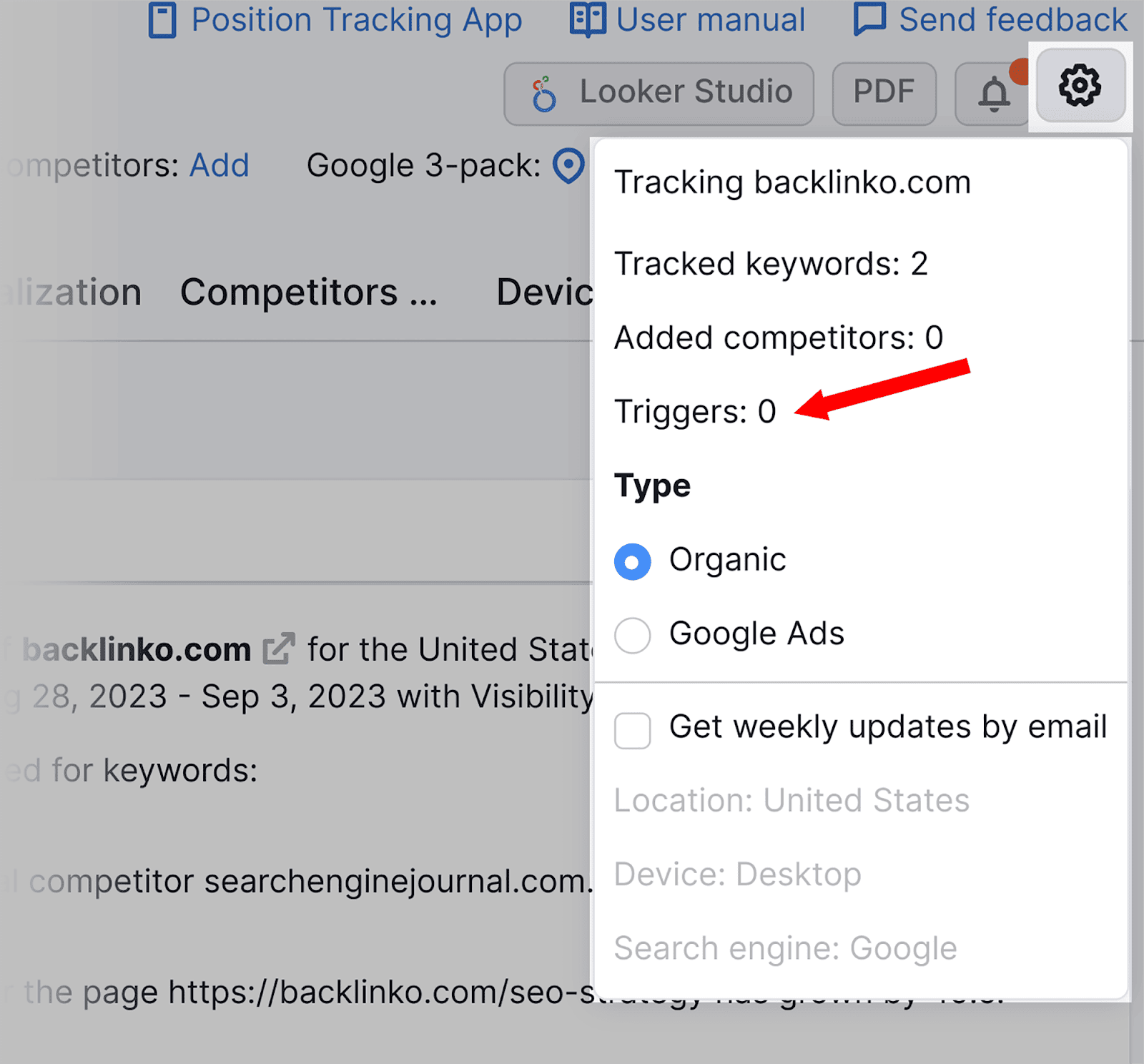Image resolution: width=1144 pixels, height=1064 pixels.
Task: Open the Cannibalization tab
Action: point(71,292)
